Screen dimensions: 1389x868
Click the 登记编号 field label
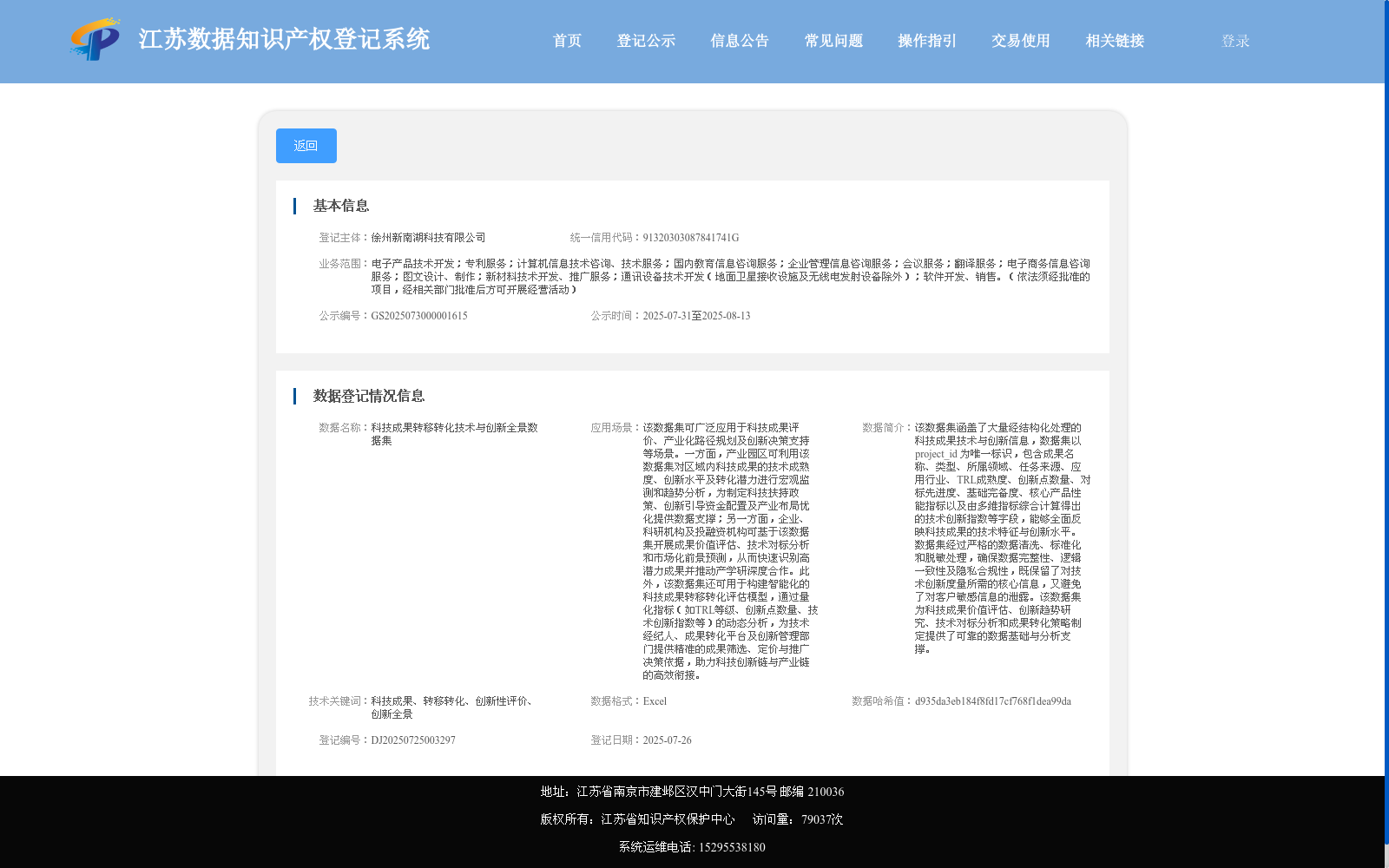click(x=345, y=740)
